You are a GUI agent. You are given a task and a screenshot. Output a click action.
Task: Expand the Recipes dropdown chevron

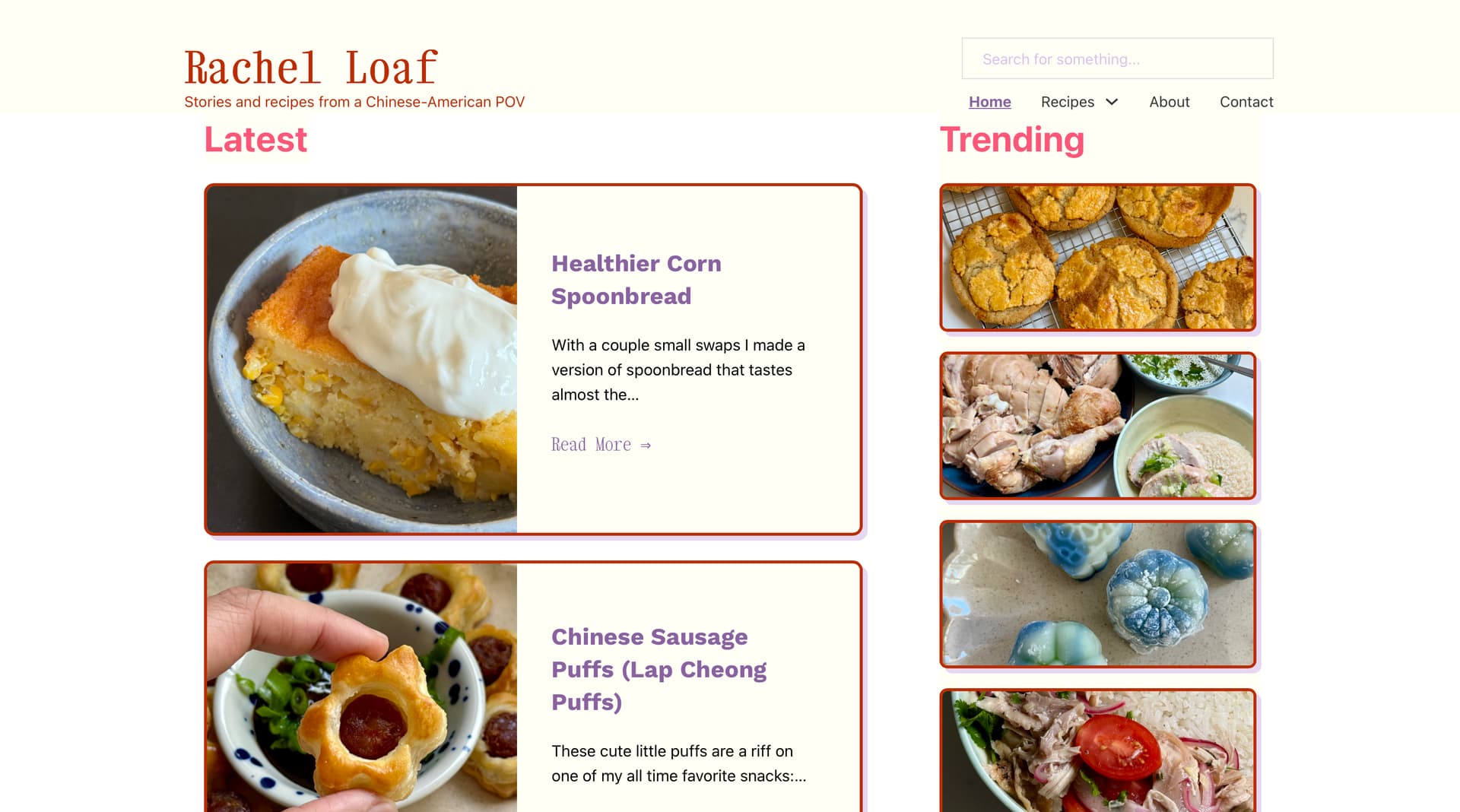1112,102
